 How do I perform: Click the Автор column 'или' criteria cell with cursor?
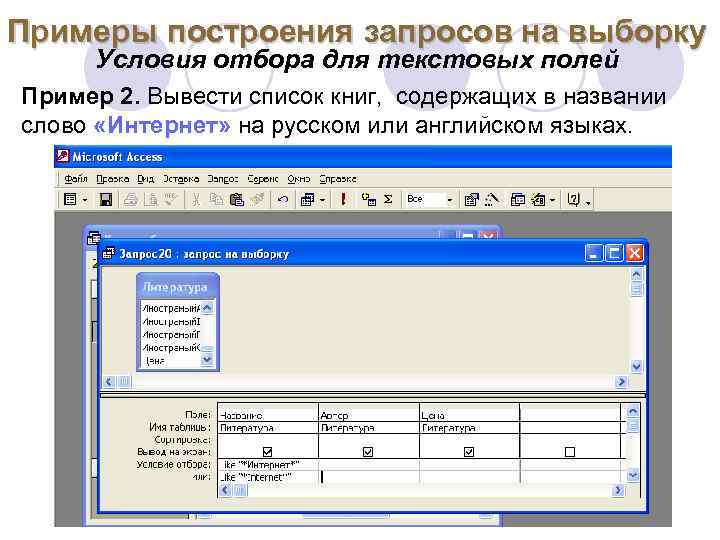coord(369,477)
